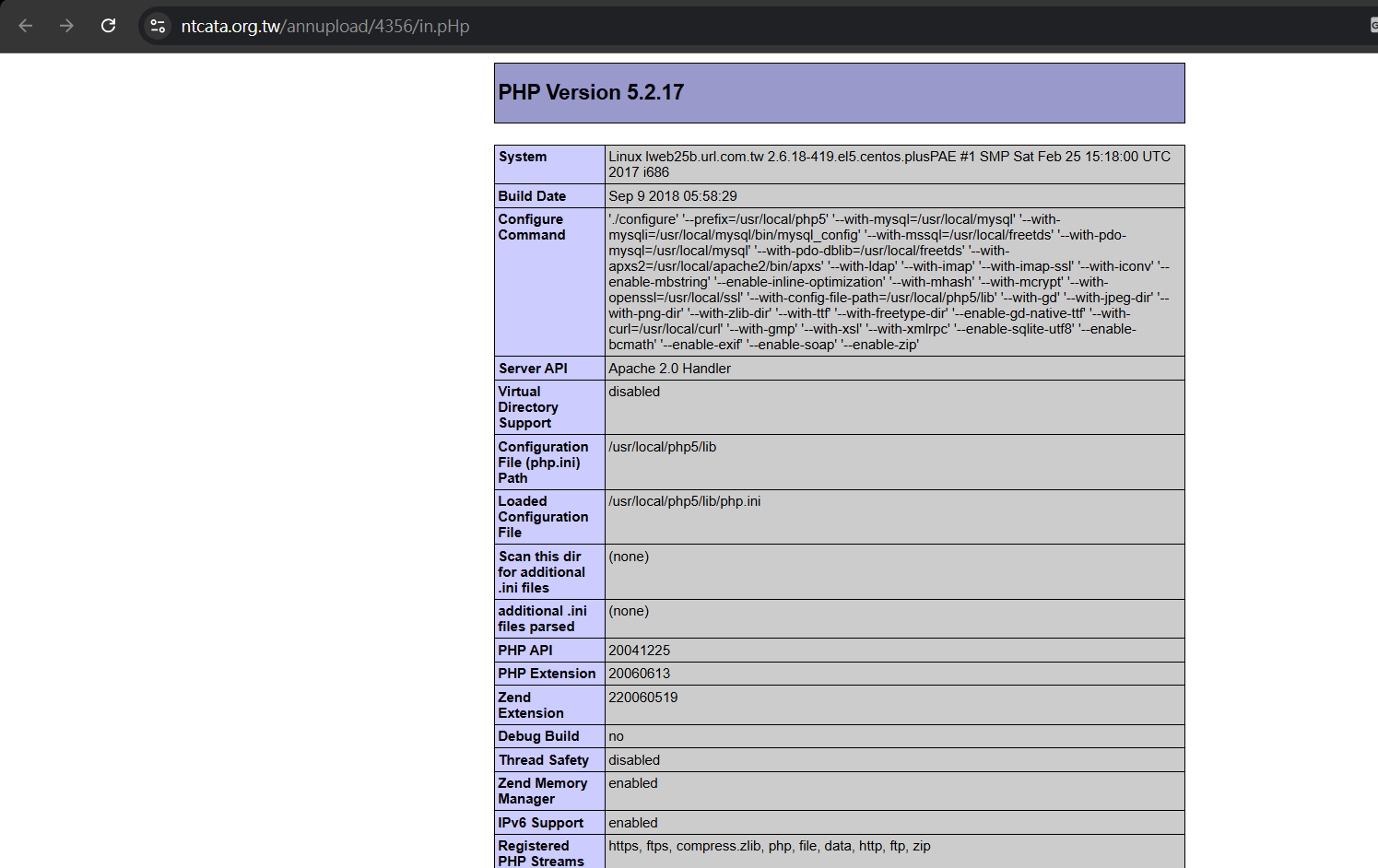Select the System row label
Viewport: 1378px width, 868px height.
[523, 157]
